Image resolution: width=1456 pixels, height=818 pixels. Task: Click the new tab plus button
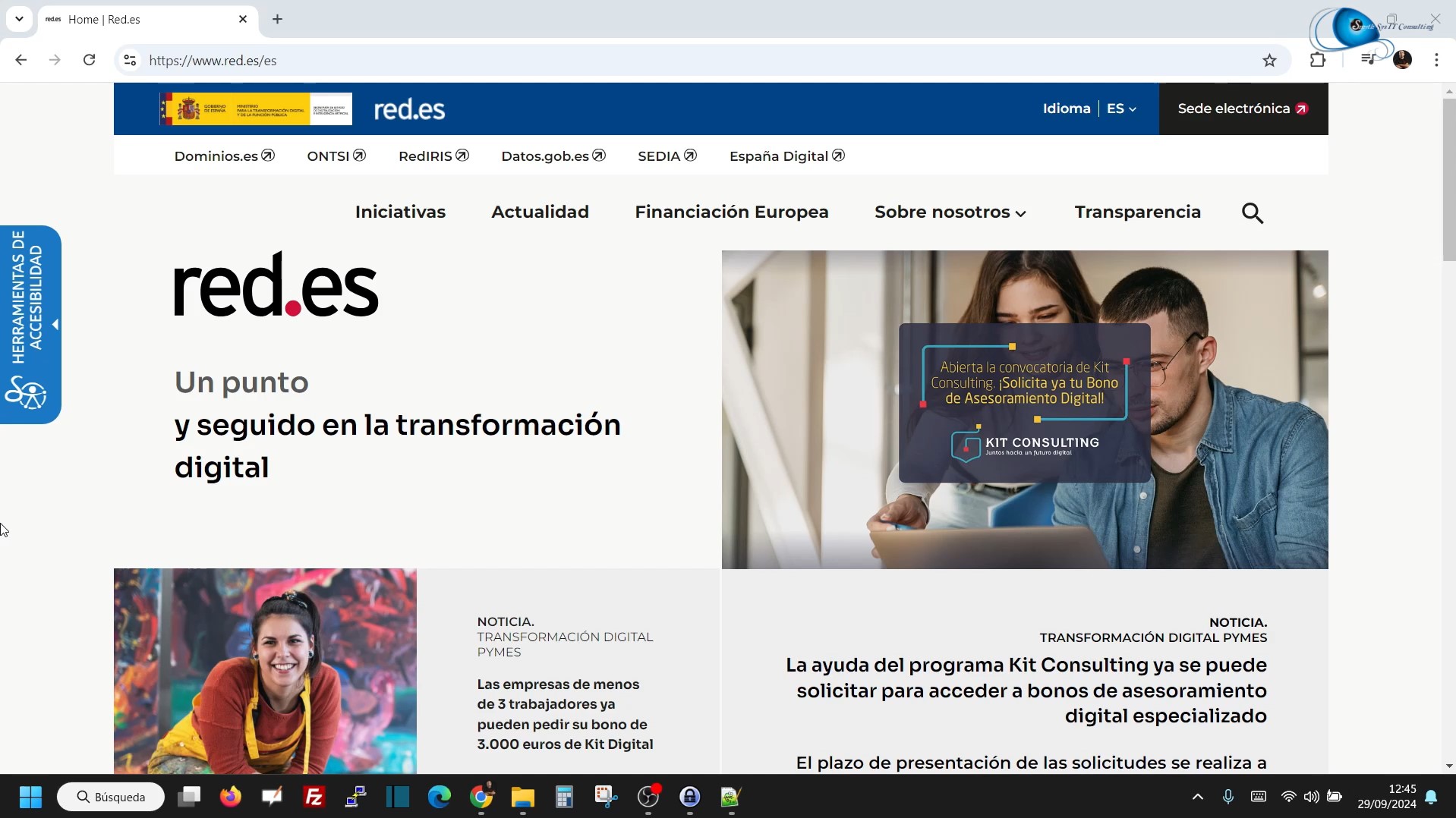click(278, 20)
